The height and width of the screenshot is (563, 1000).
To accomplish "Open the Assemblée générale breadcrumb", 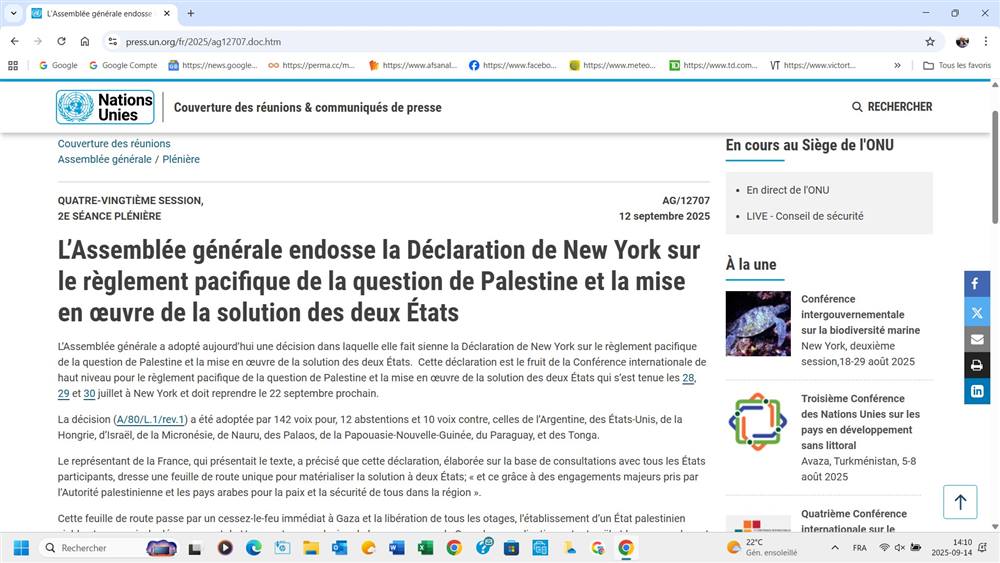I will point(105,159).
